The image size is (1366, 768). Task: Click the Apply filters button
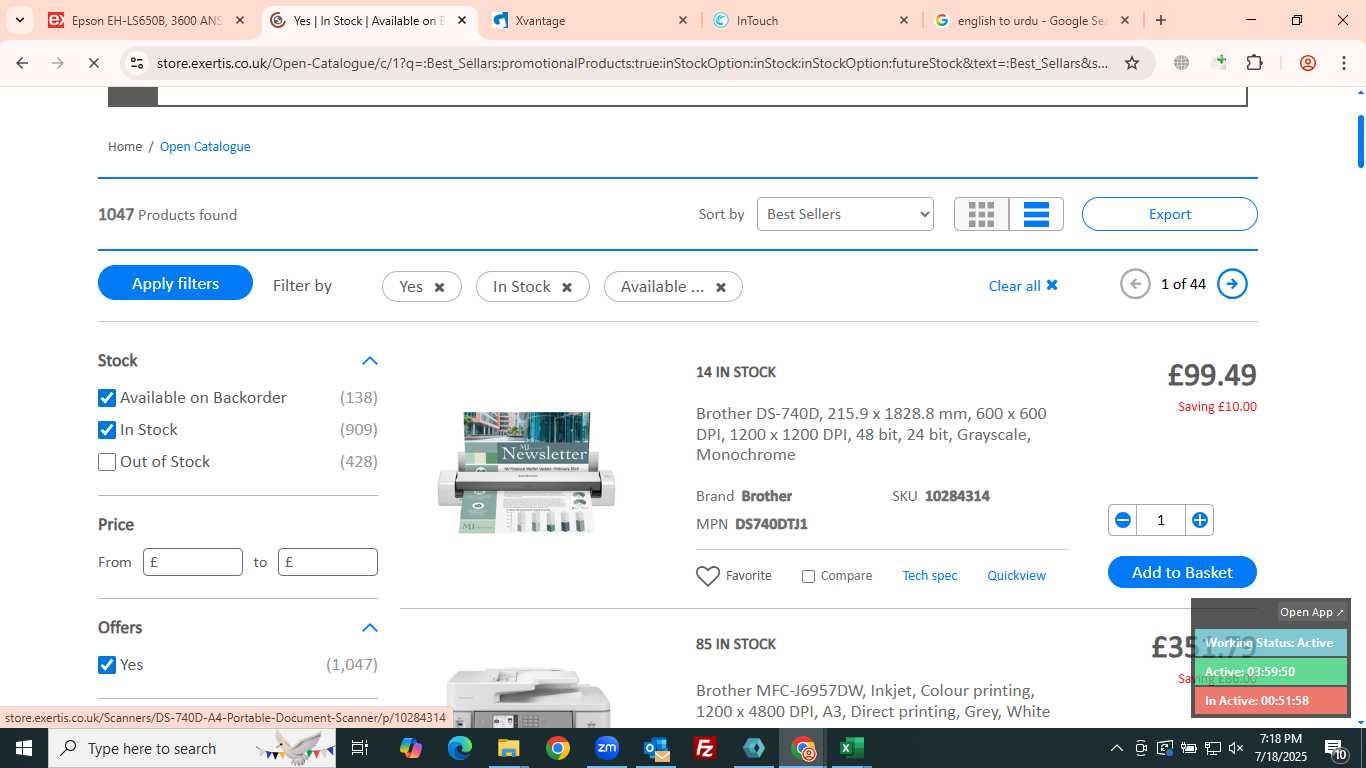point(175,283)
